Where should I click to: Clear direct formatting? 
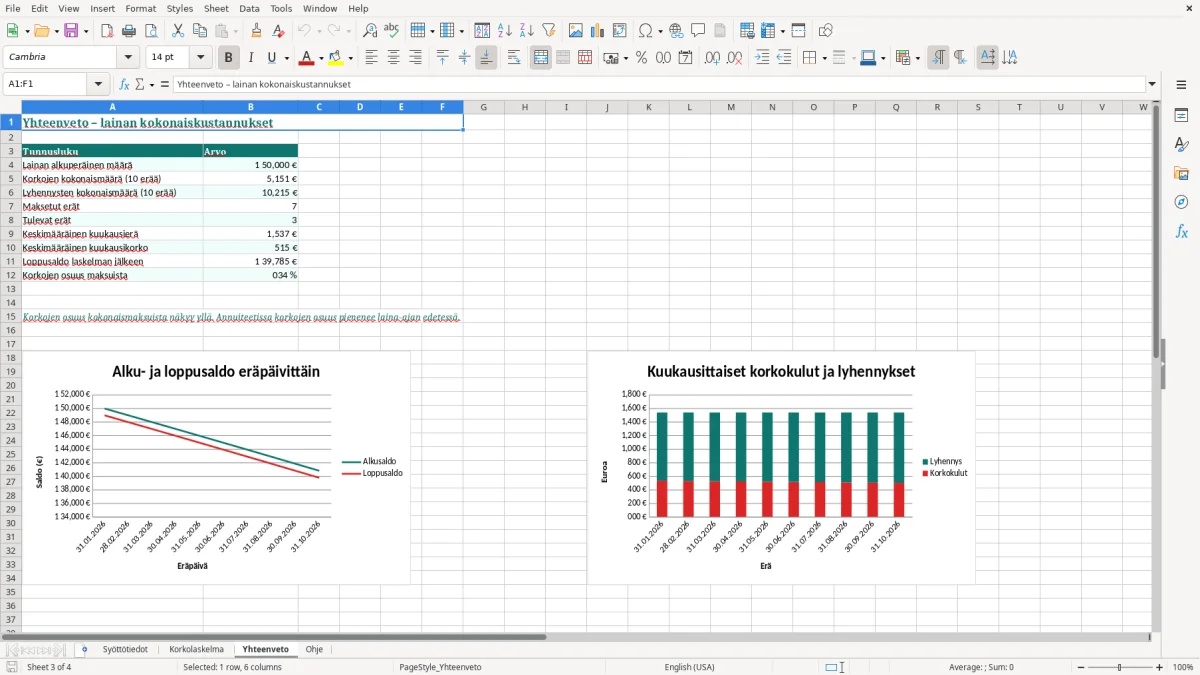pos(279,31)
